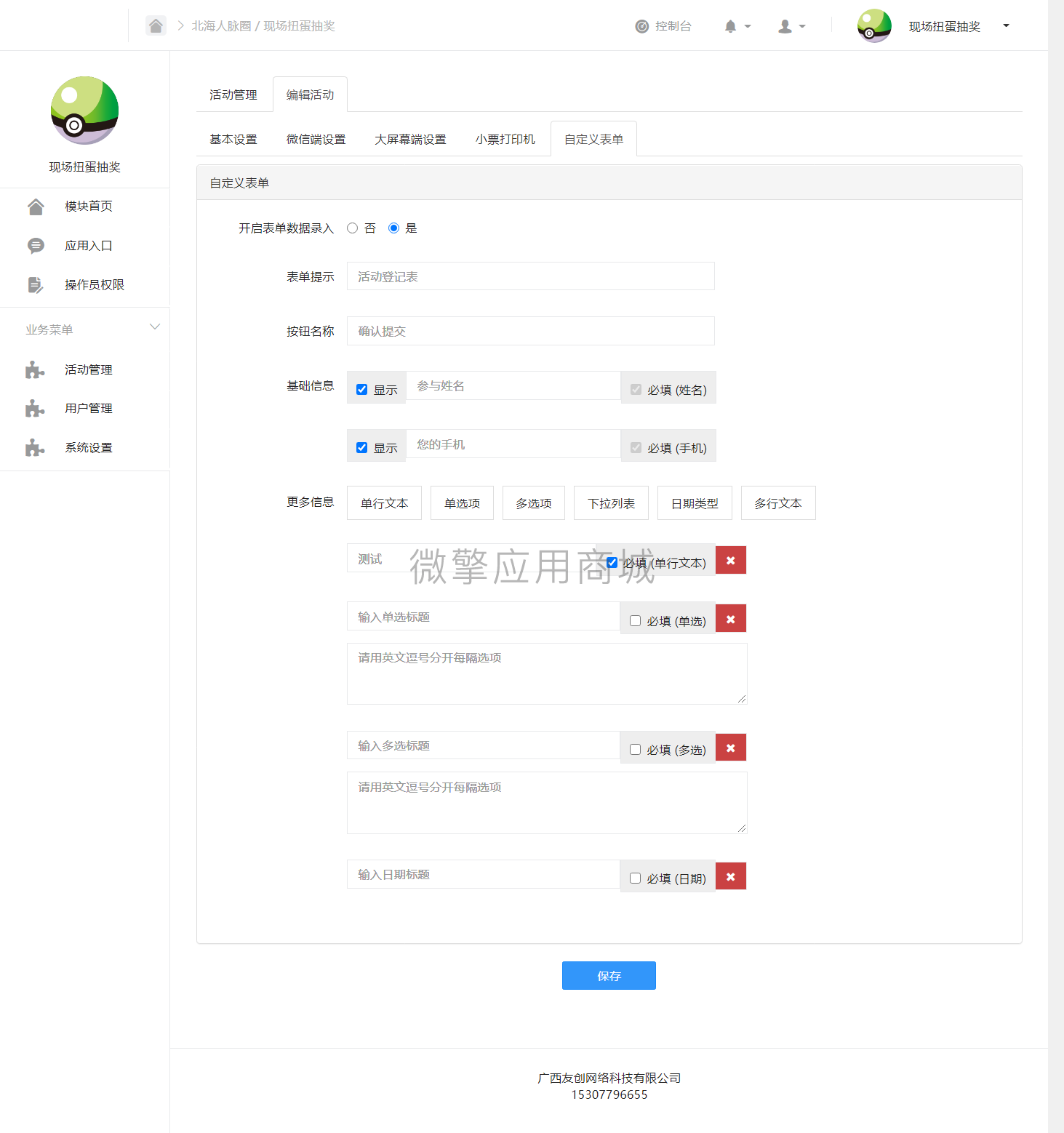Viewport: 1064px width, 1133px height.
Task: Select 是 for form data entry
Action: tap(394, 228)
